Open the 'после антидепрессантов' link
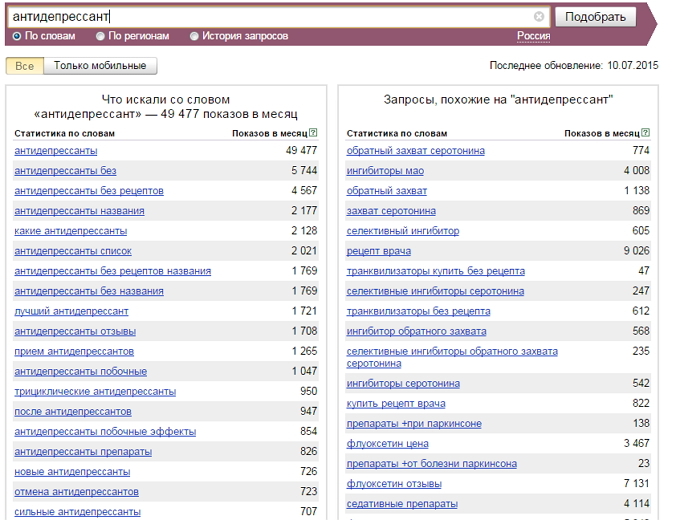 pos(73,412)
